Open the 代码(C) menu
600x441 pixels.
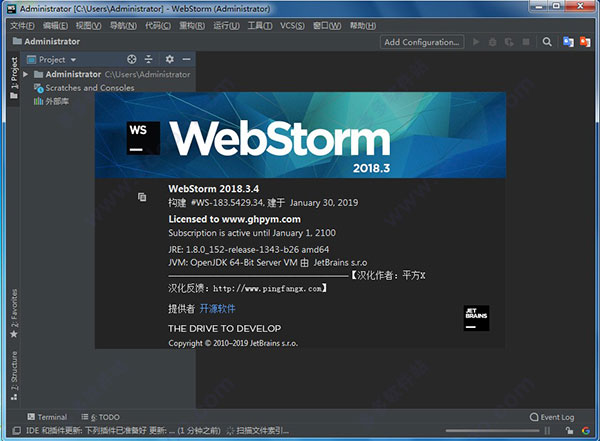[158, 26]
